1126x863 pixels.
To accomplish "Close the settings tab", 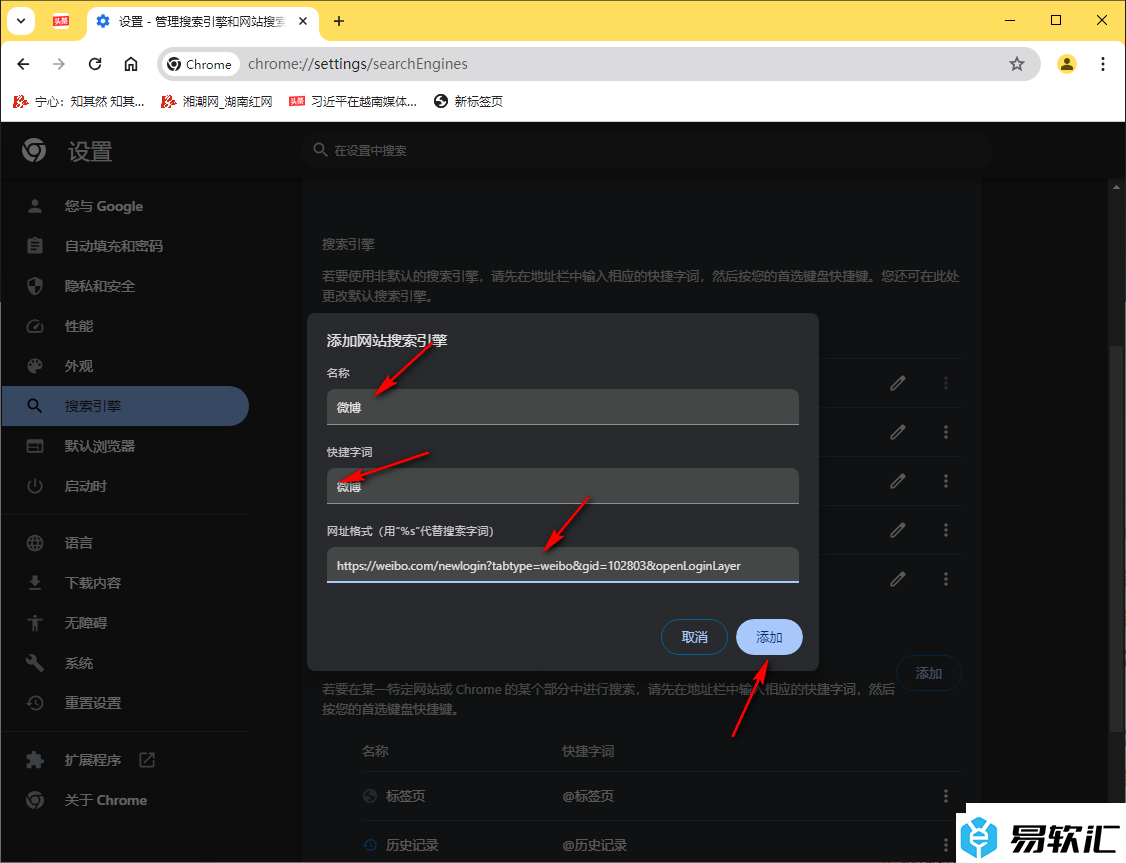I will coord(303,21).
